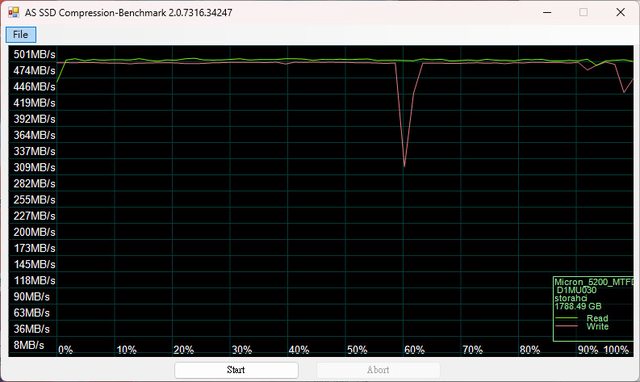Click the pink Write legend line
Screen dimensions: 640x382
(x=567, y=326)
